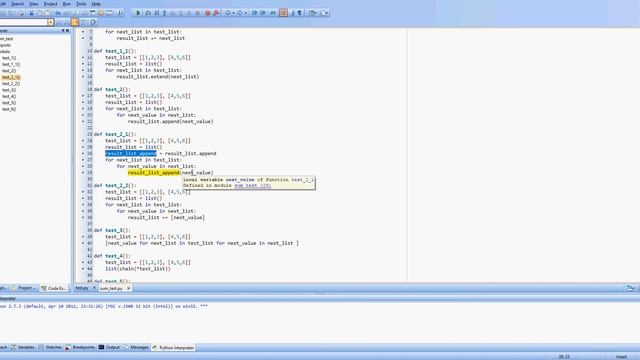Open the Python Interpreter tab
Image resolution: width=640 pixels, height=360 pixels.
coord(173,348)
